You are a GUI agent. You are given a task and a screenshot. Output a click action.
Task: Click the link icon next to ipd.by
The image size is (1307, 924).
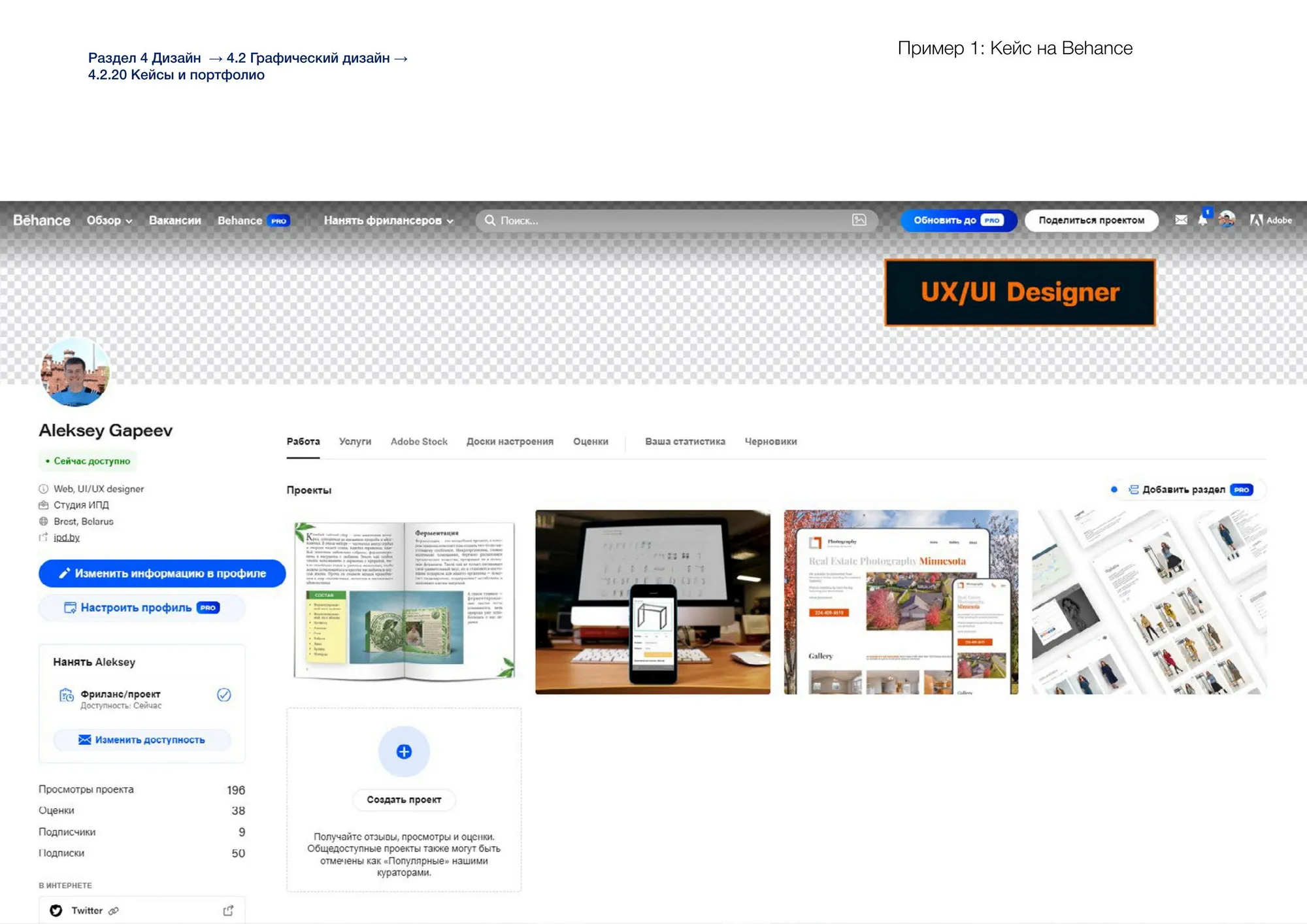pos(42,537)
